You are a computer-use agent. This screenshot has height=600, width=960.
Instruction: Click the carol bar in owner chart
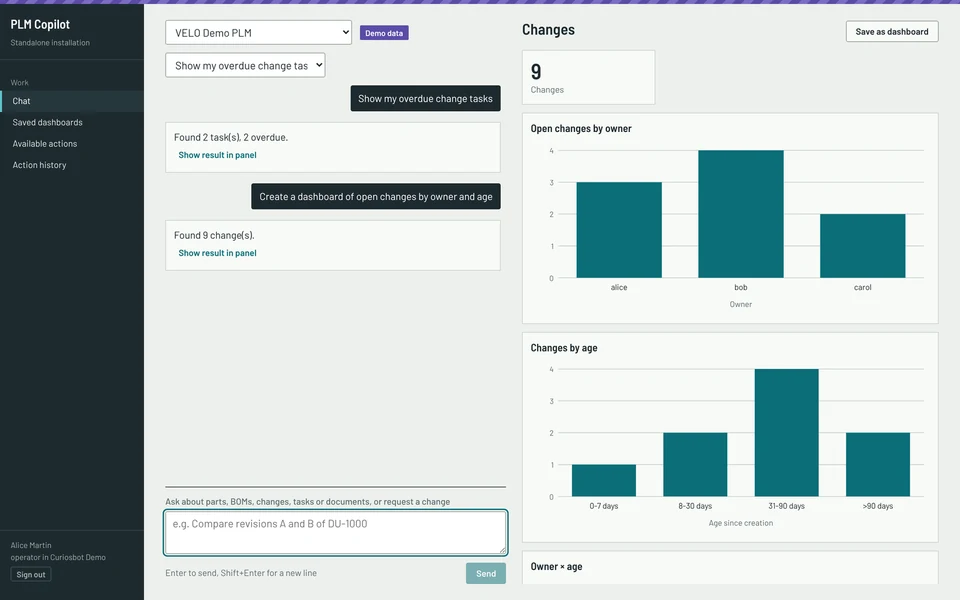pos(863,246)
